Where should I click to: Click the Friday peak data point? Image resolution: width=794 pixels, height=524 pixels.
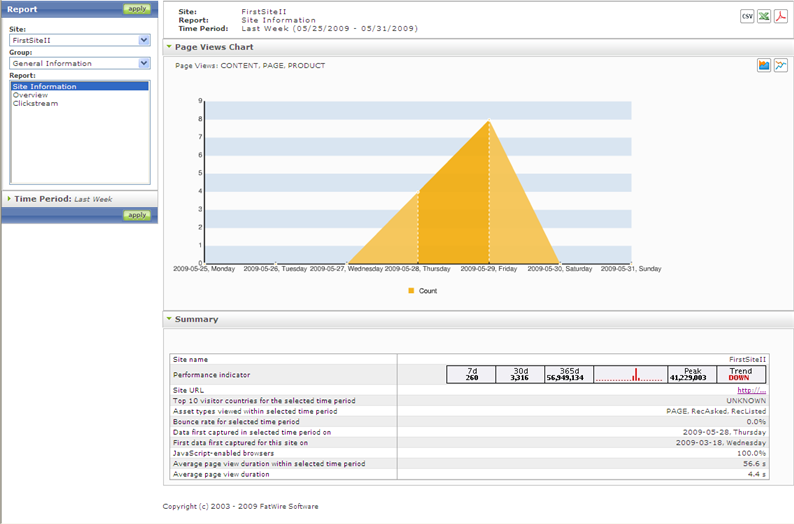(489, 120)
